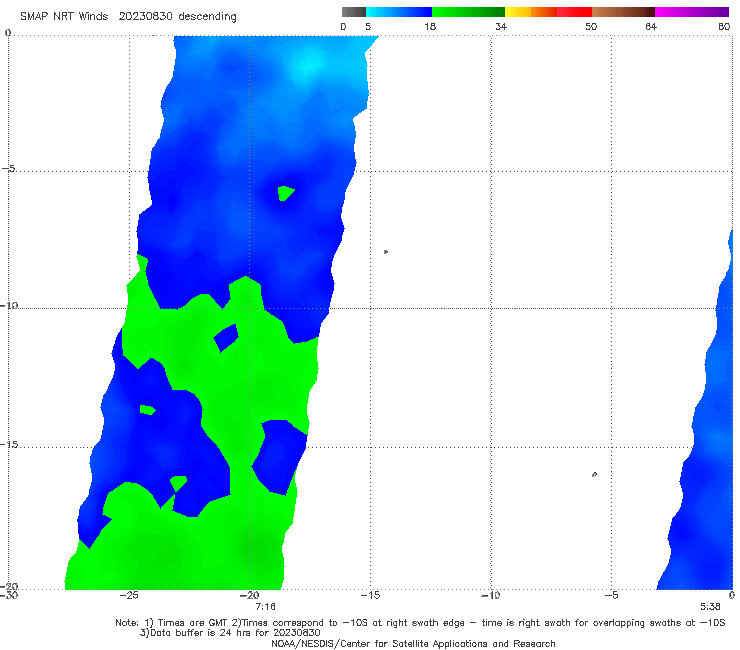Screen dimensions: 740x650
Task: Click the small green patch near -6 latitude
Action: tap(285, 193)
